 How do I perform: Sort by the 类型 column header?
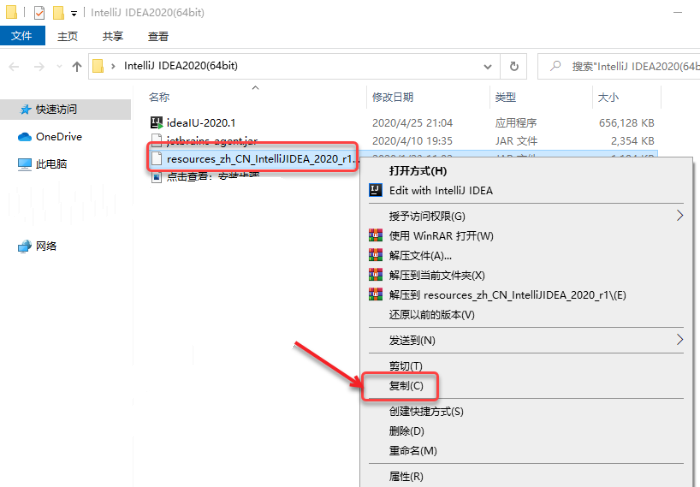click(505, 97)
